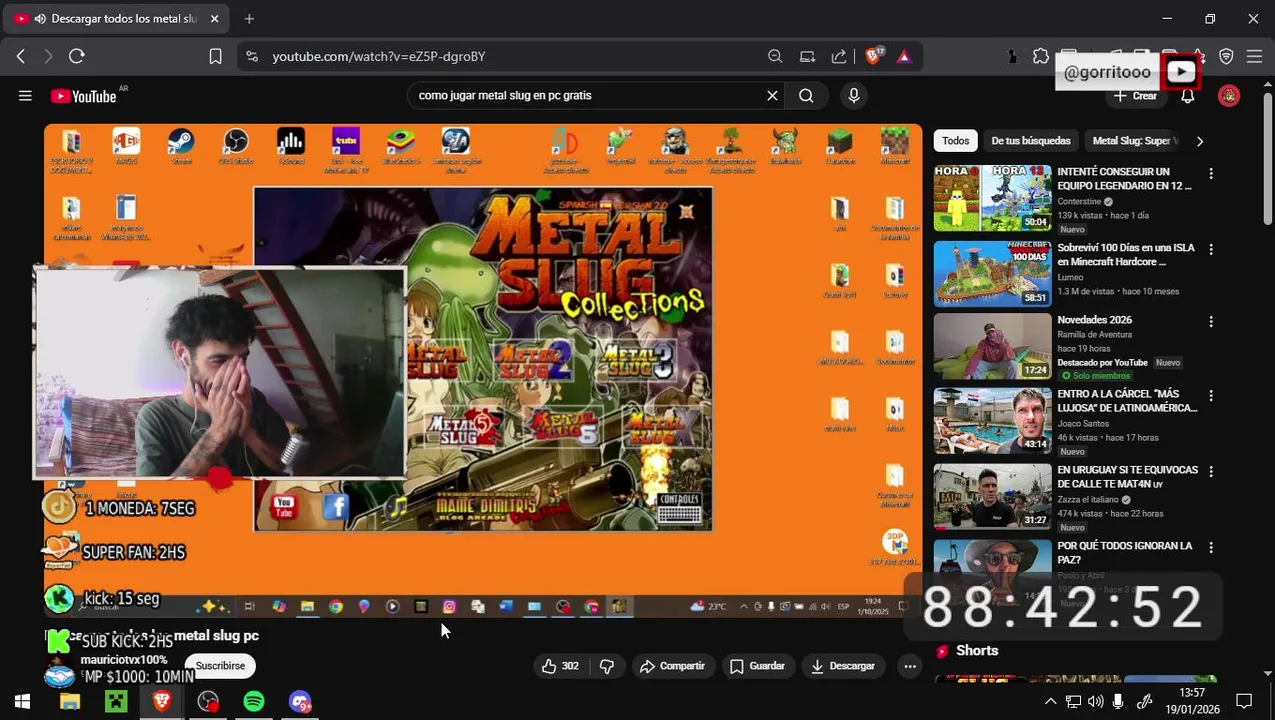The height and width of the screenshot is (720, 1275).
Task: Open a new browser tab
Action: tap(249, 19)
